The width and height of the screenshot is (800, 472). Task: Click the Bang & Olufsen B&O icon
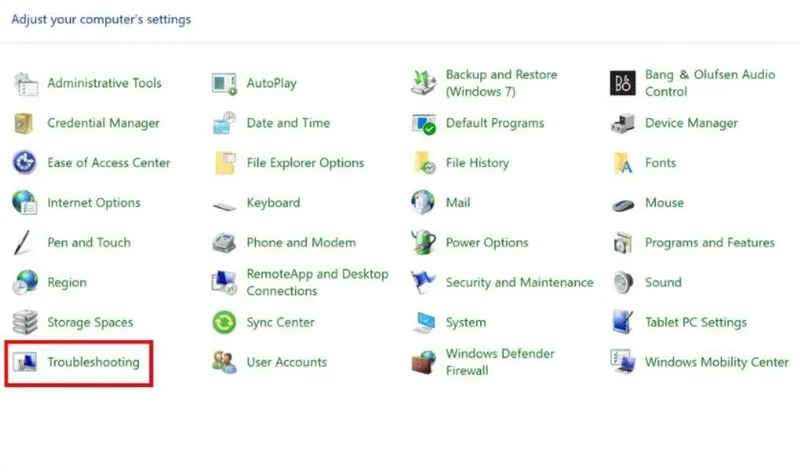(622, 83)
